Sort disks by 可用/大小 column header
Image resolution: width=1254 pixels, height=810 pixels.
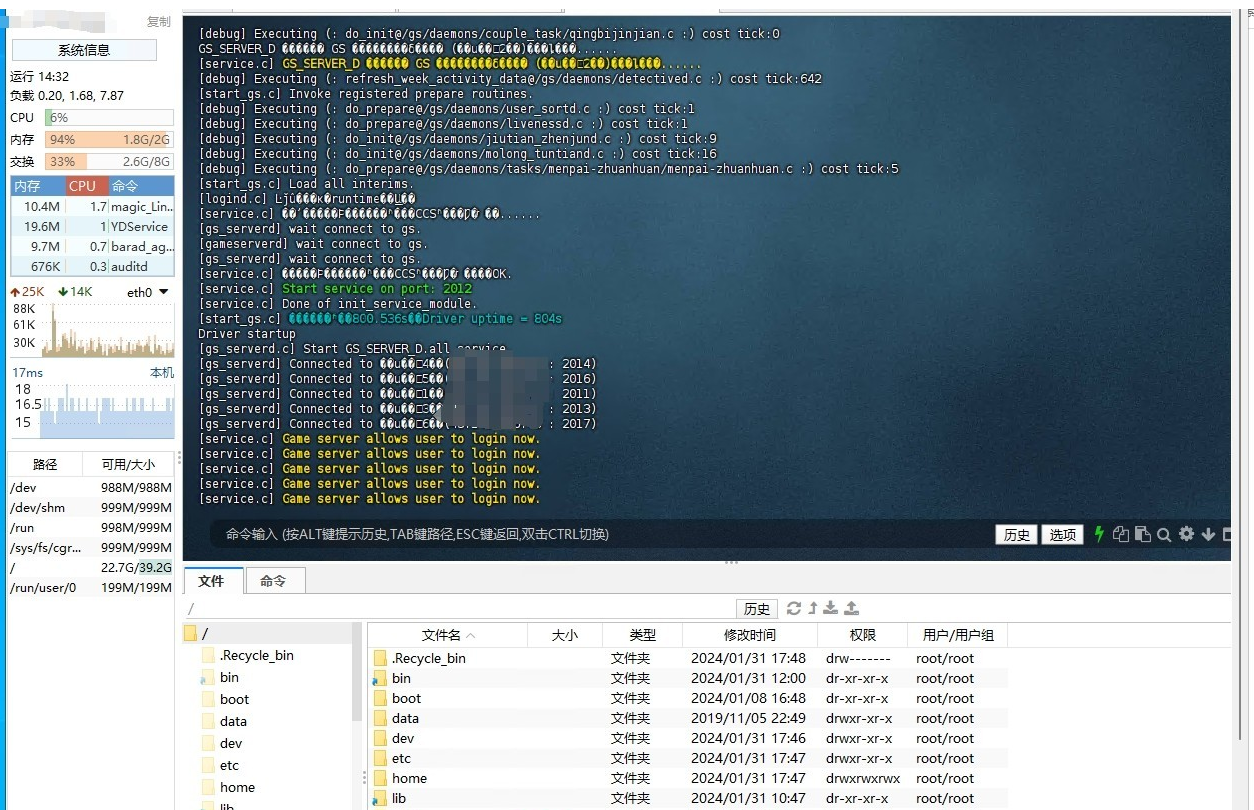pos(129,464)
